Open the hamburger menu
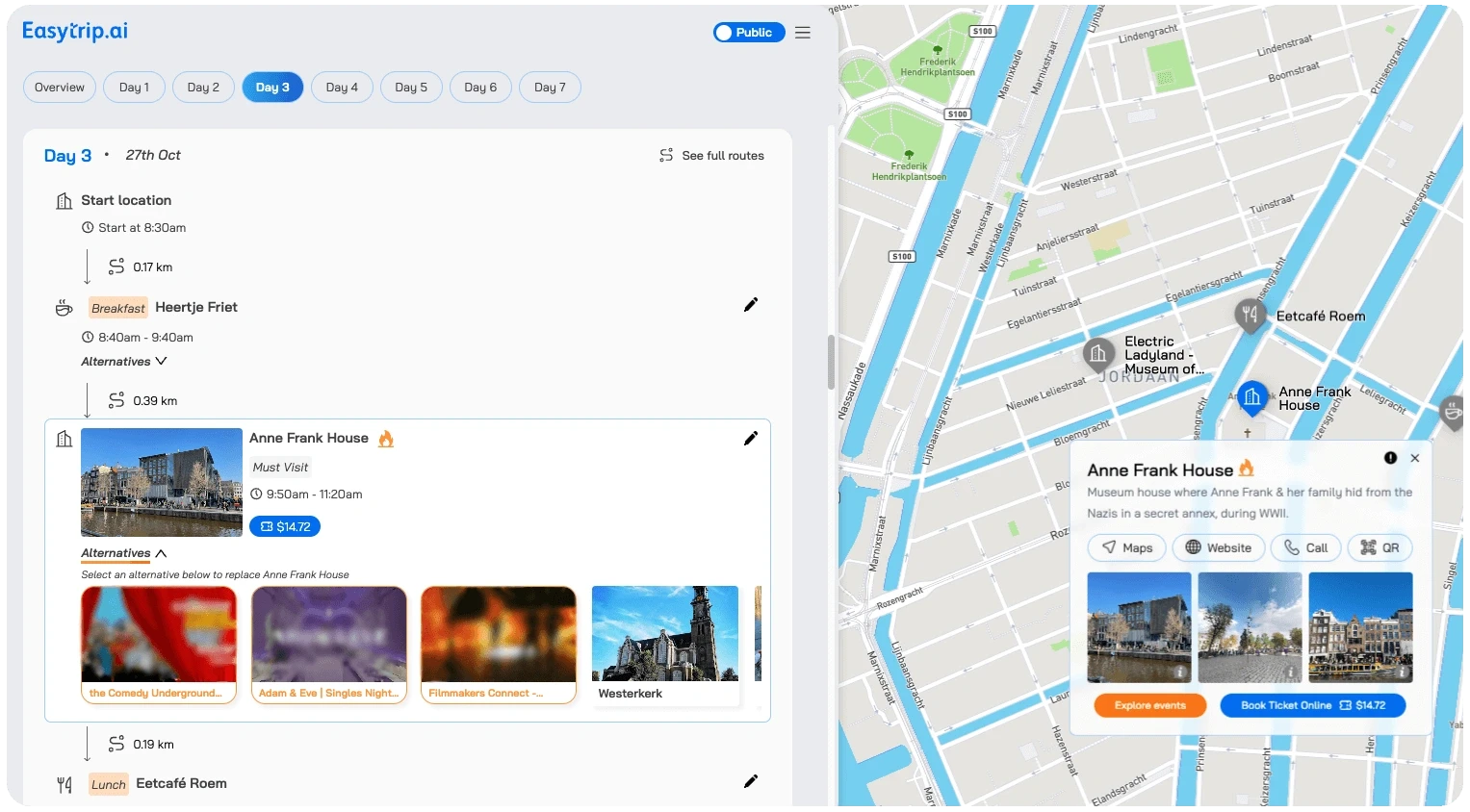The image size is (1470, 812). tap(803, 33)
